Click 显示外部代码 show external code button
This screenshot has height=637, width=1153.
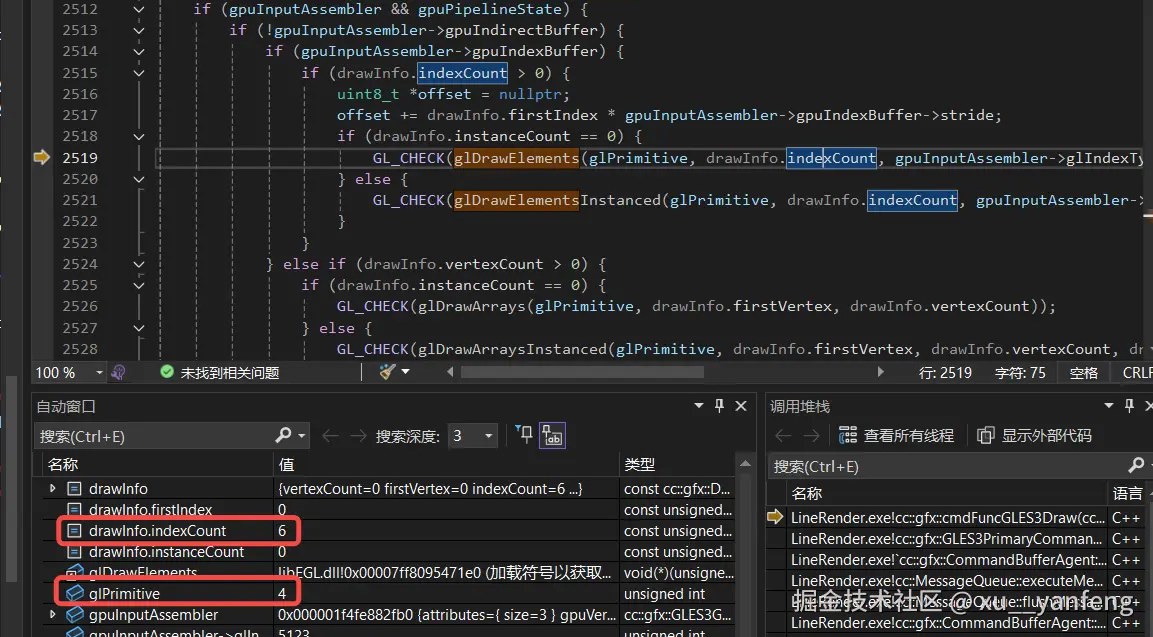pos(1035,435)
